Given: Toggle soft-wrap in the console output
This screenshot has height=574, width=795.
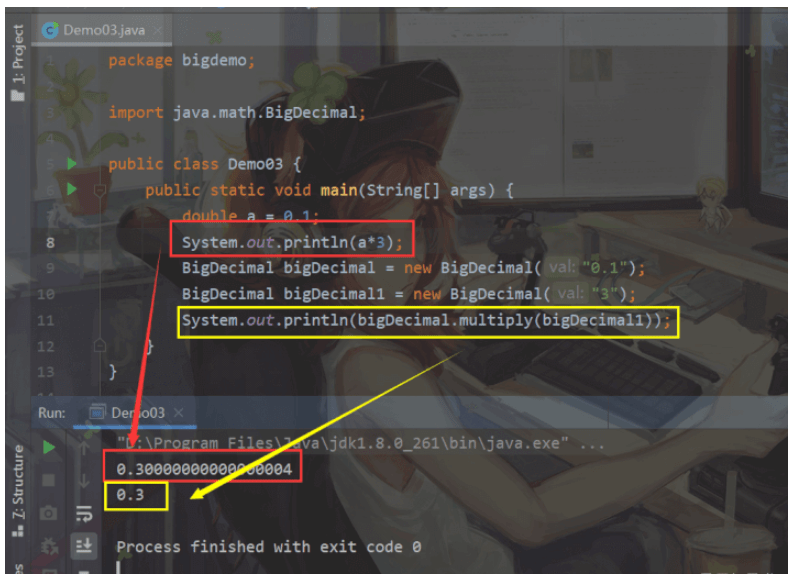Looking at the screenshot, I should pos(84,513).
